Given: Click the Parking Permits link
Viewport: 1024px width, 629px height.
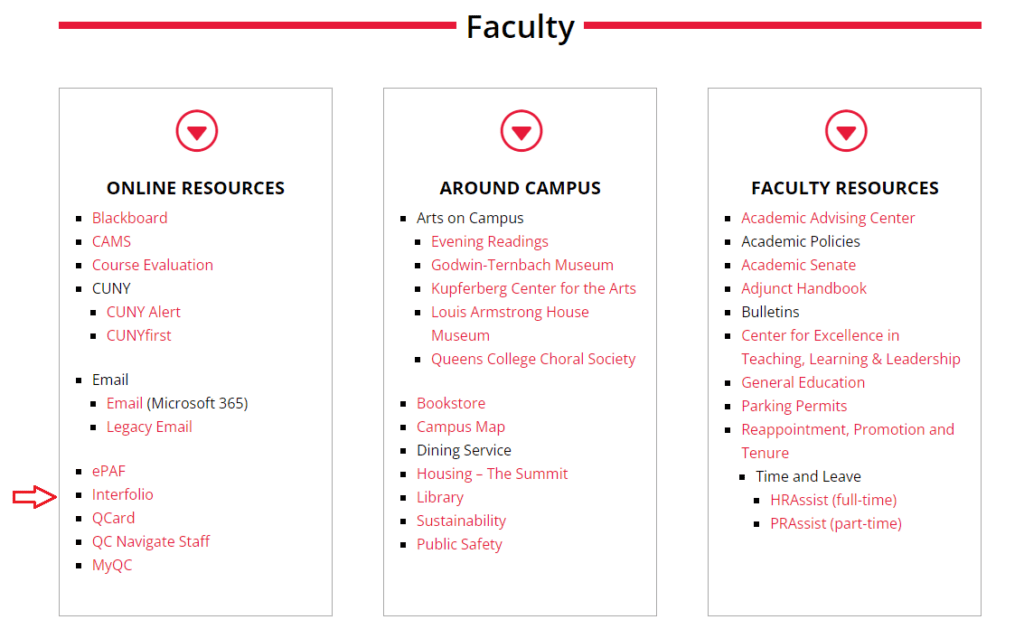Looking at the screenshot, I should tap(793, 406).
